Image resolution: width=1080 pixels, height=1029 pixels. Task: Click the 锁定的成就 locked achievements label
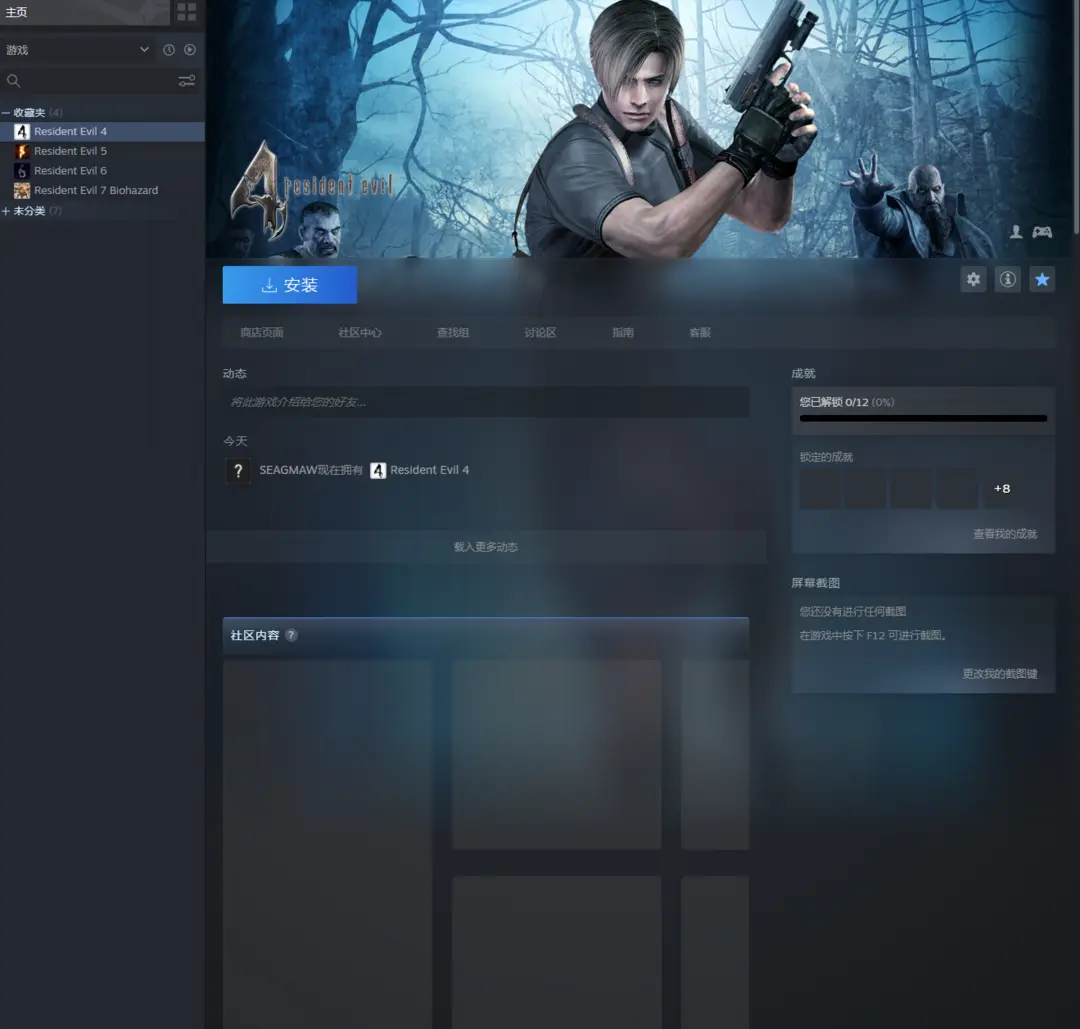(x=827, y=457)
